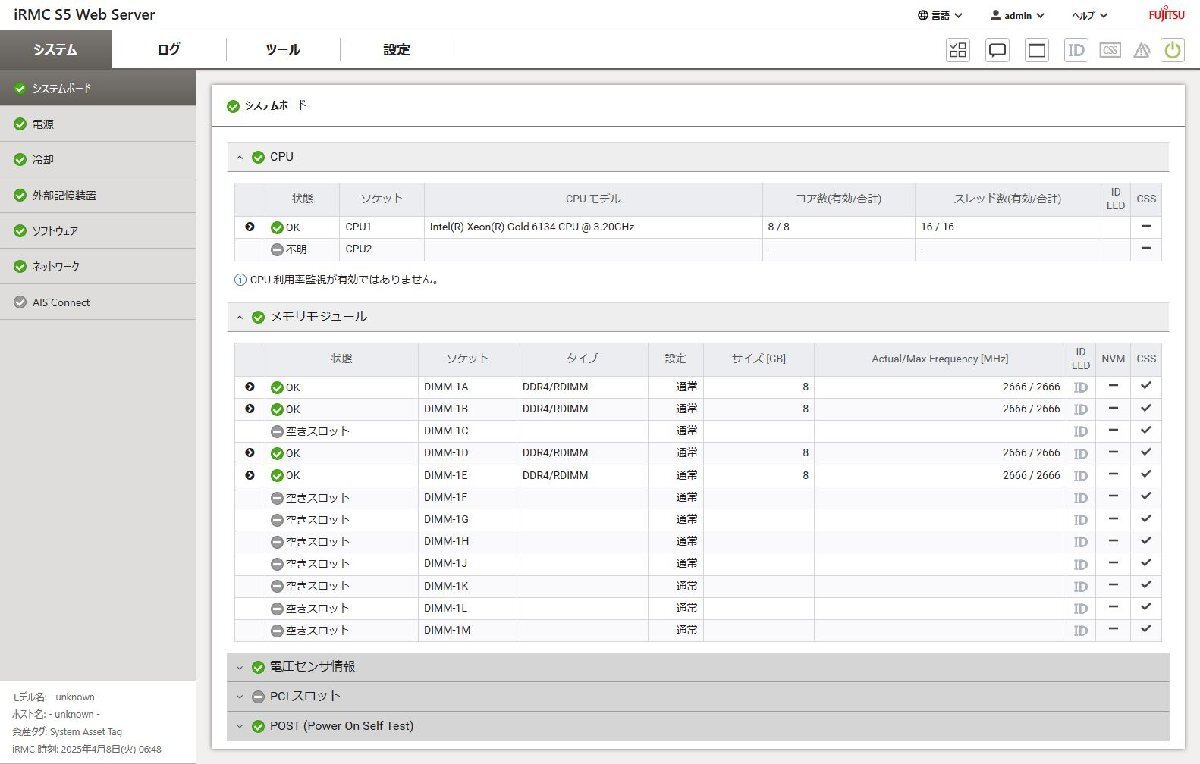Click the green OK status icon for DIMM-1A
The width and height of the screenshot is (1200, 764).
[277, 387]
